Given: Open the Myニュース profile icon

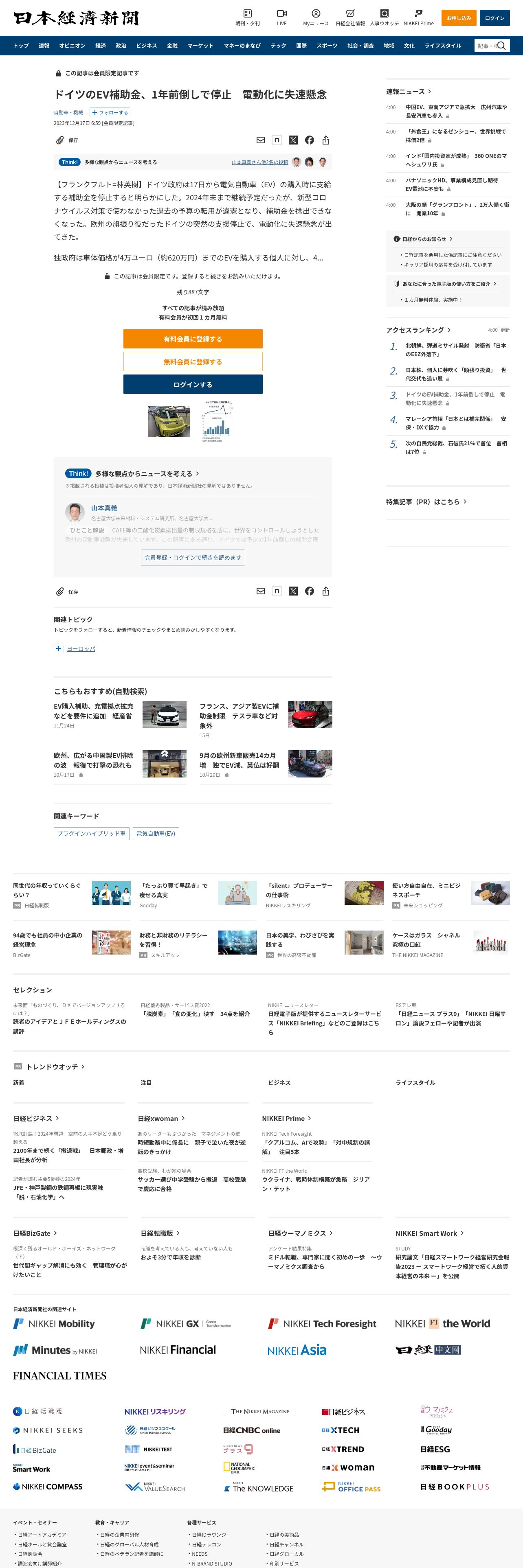Looking at the screenshot, I should tap(315, 13).
